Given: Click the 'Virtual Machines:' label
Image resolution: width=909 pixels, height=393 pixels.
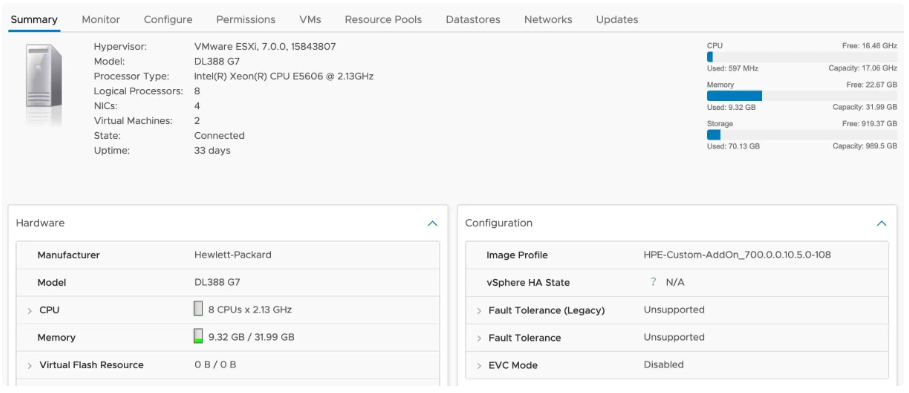Looking at the screenshot, I should tap(133, 121).
